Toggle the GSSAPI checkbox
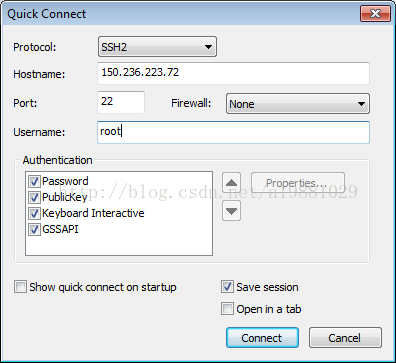Screen dimensions: 396x363 [x=34, y=229]
